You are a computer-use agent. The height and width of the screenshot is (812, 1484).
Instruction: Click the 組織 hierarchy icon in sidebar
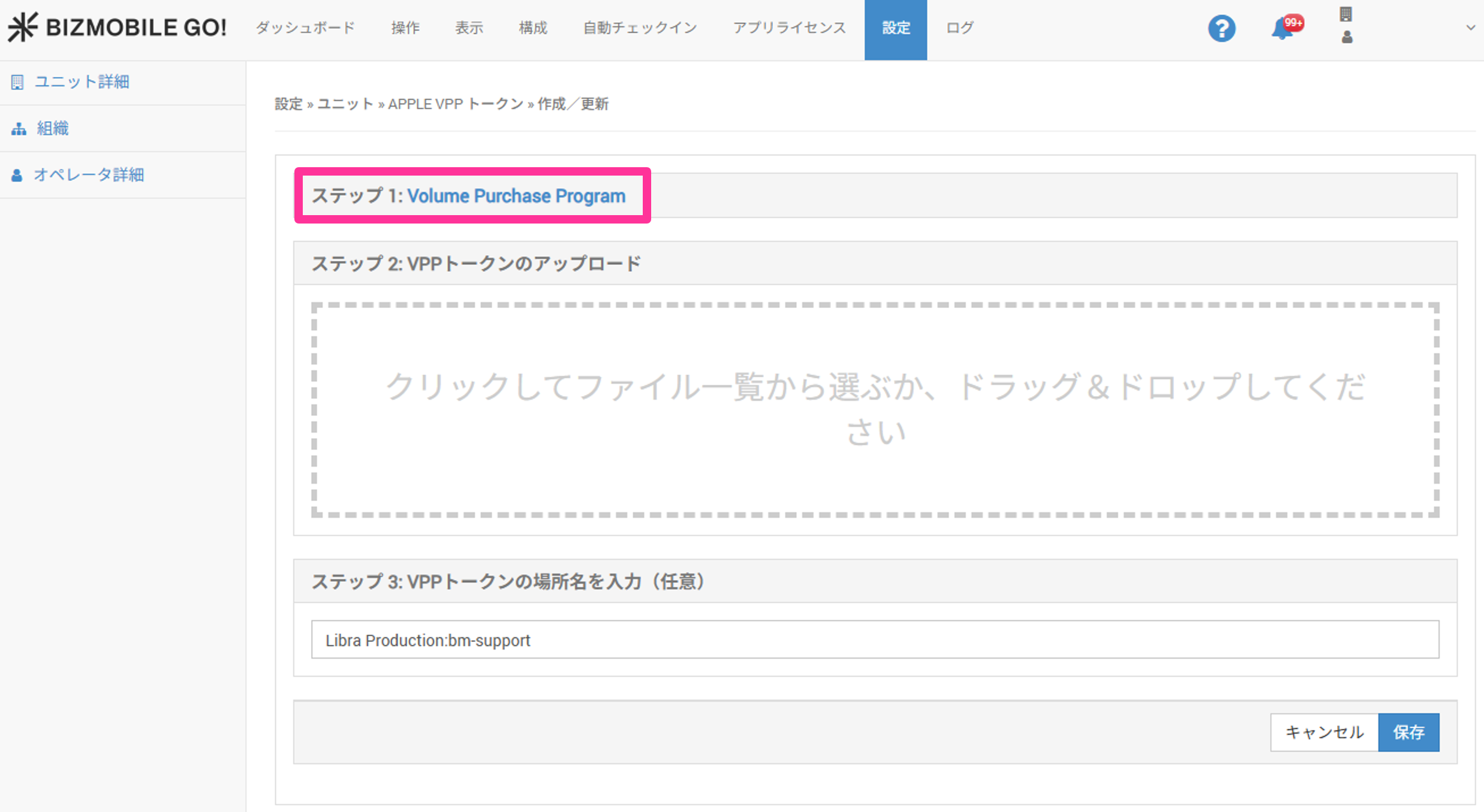coord(19,129)
